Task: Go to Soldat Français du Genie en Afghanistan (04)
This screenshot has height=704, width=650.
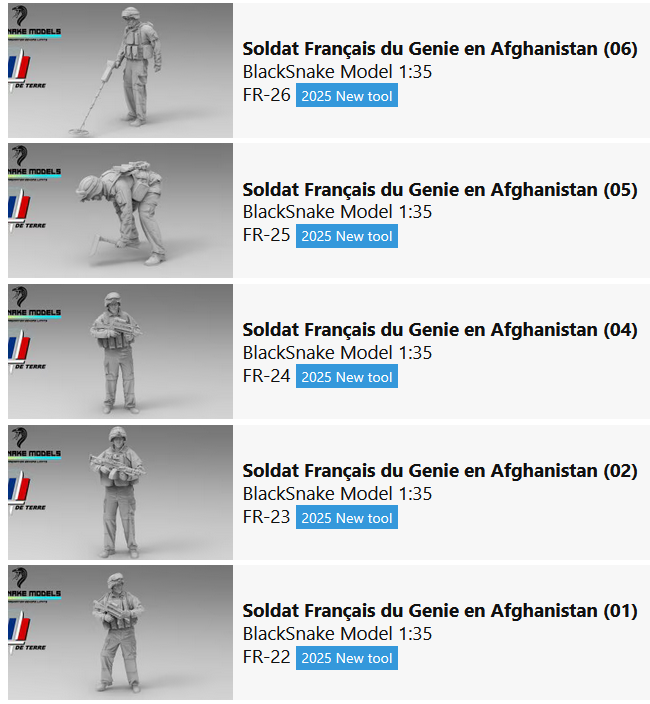Action: pyautogui.click(x=439, y=330)
